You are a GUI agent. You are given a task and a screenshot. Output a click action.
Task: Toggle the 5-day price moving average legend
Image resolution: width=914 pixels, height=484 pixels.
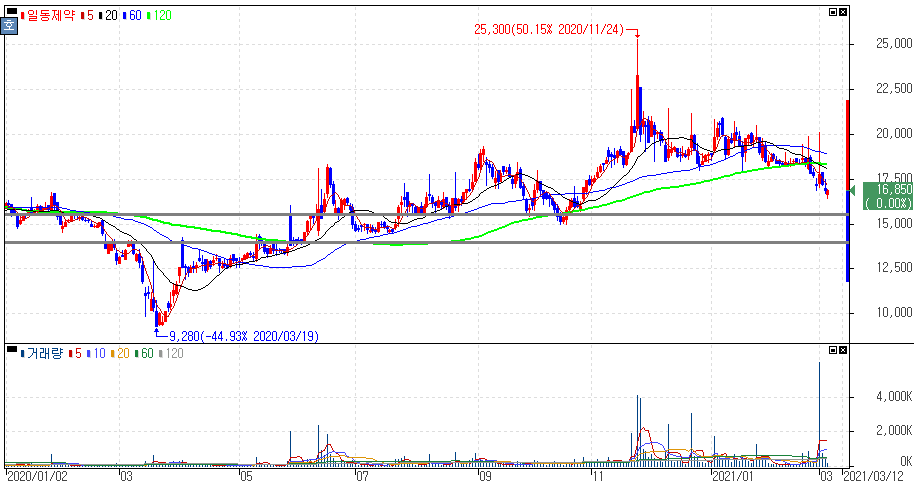(87, 16)
